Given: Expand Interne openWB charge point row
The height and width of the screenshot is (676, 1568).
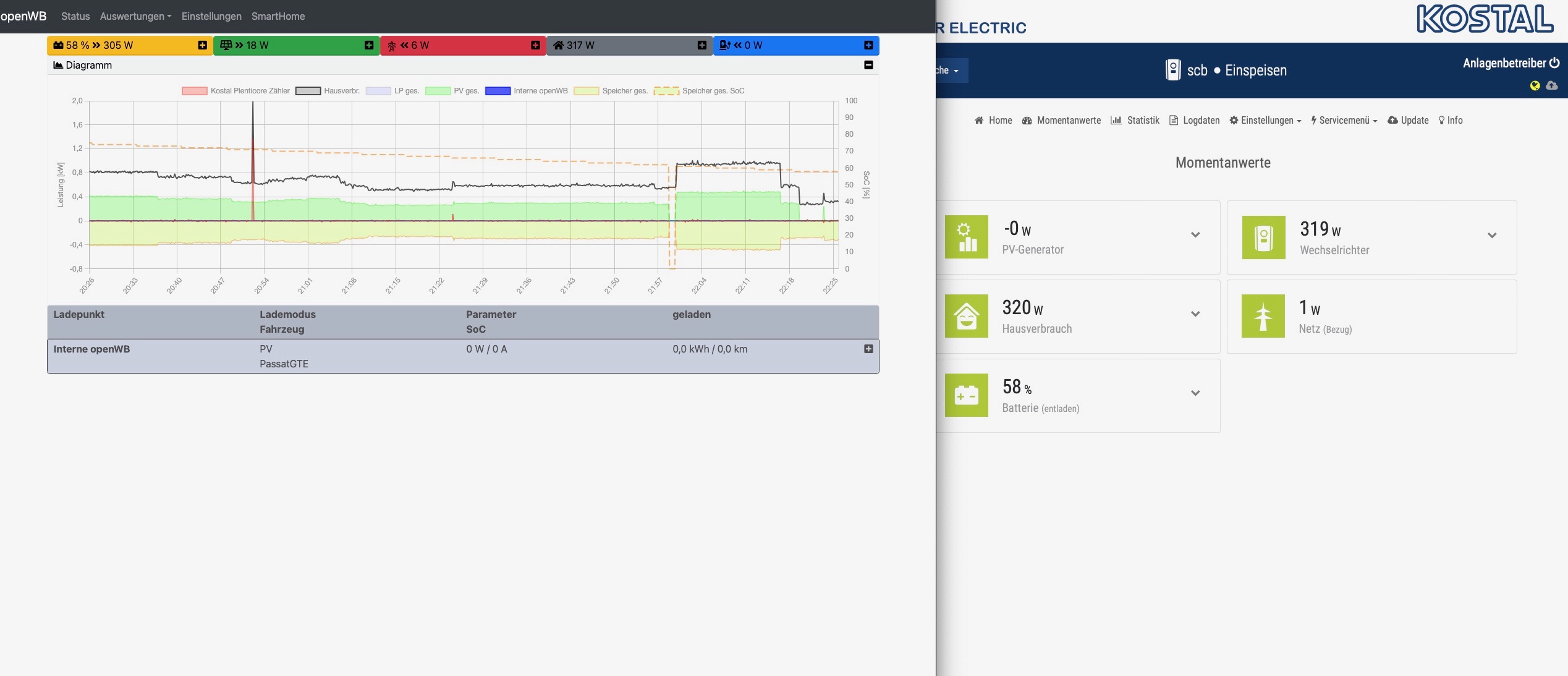Looking at the screenshot, I should (868, 349).
